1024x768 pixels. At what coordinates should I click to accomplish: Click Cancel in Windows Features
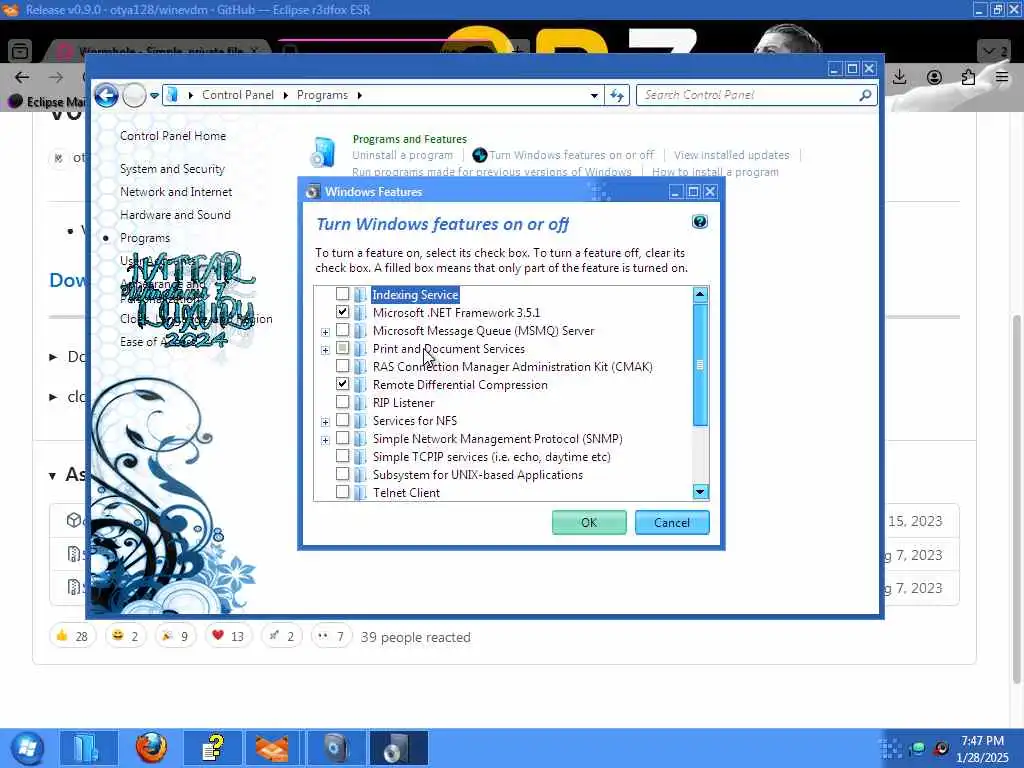coord(672,522)
